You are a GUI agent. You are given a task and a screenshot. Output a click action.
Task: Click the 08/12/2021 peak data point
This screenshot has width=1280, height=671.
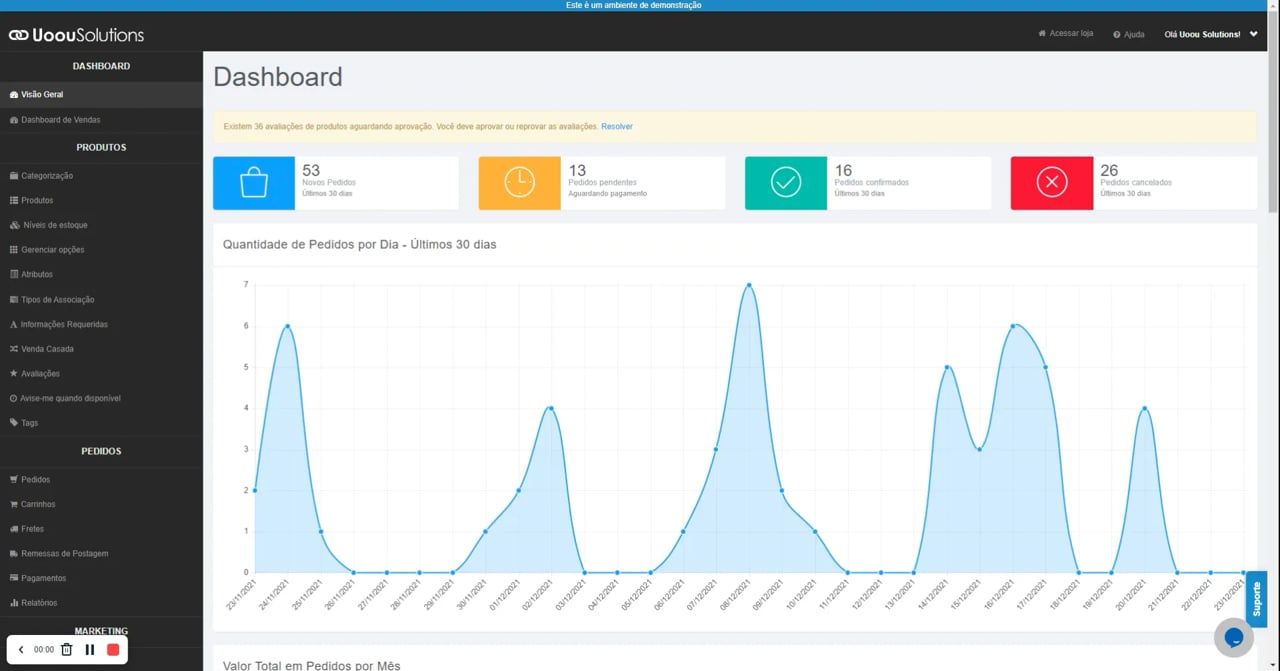click(749, 285)
